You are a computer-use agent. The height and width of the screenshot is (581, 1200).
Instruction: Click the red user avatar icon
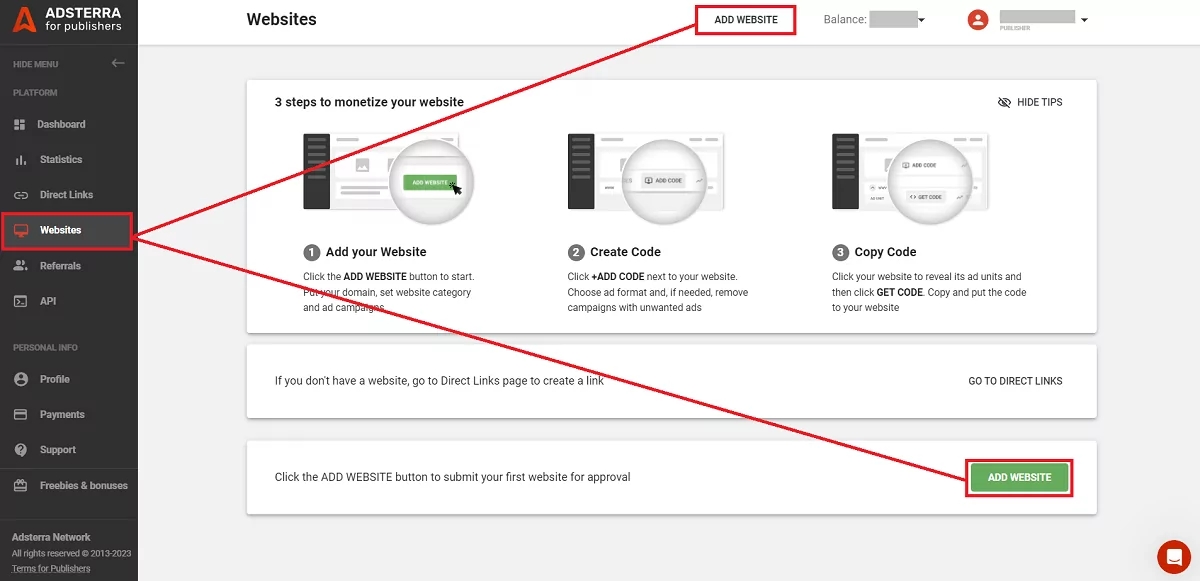click(977, 20)
